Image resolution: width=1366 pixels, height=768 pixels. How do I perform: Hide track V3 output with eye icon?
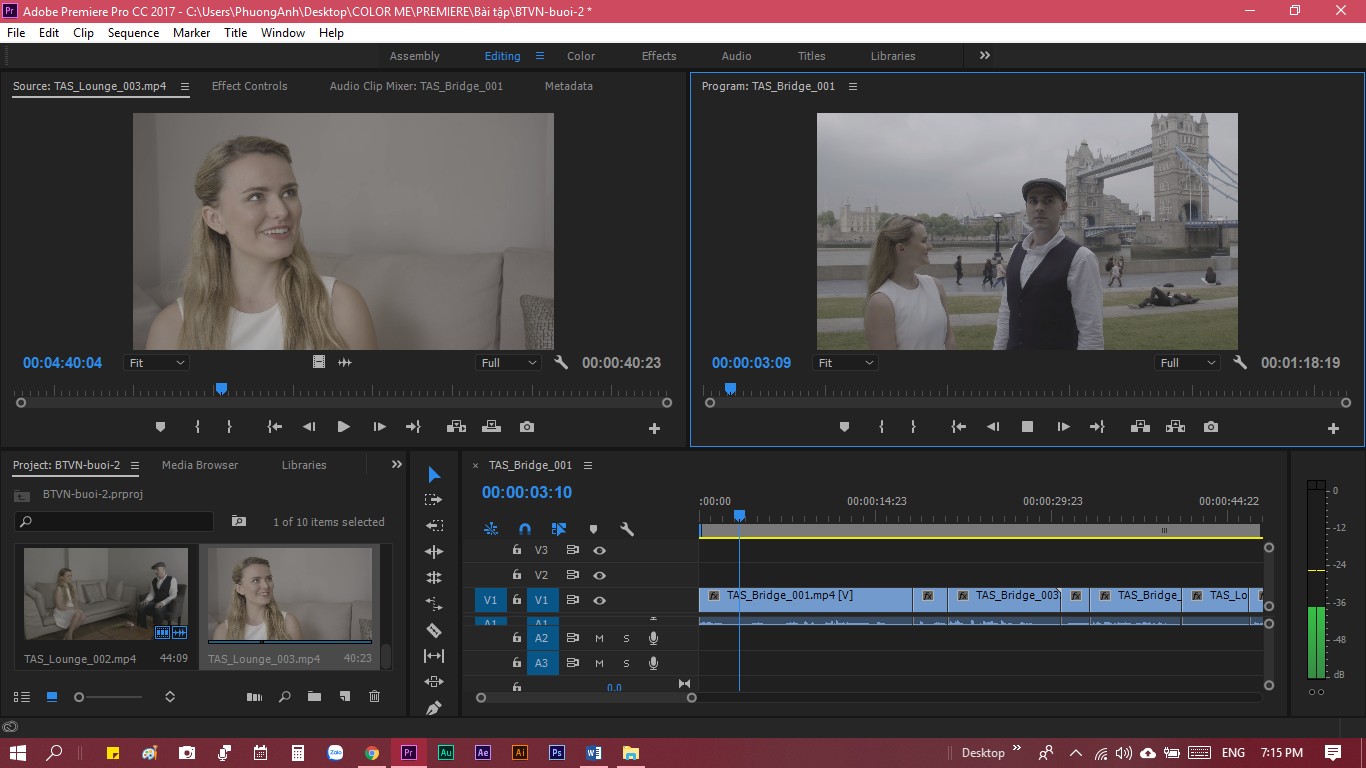599,550
